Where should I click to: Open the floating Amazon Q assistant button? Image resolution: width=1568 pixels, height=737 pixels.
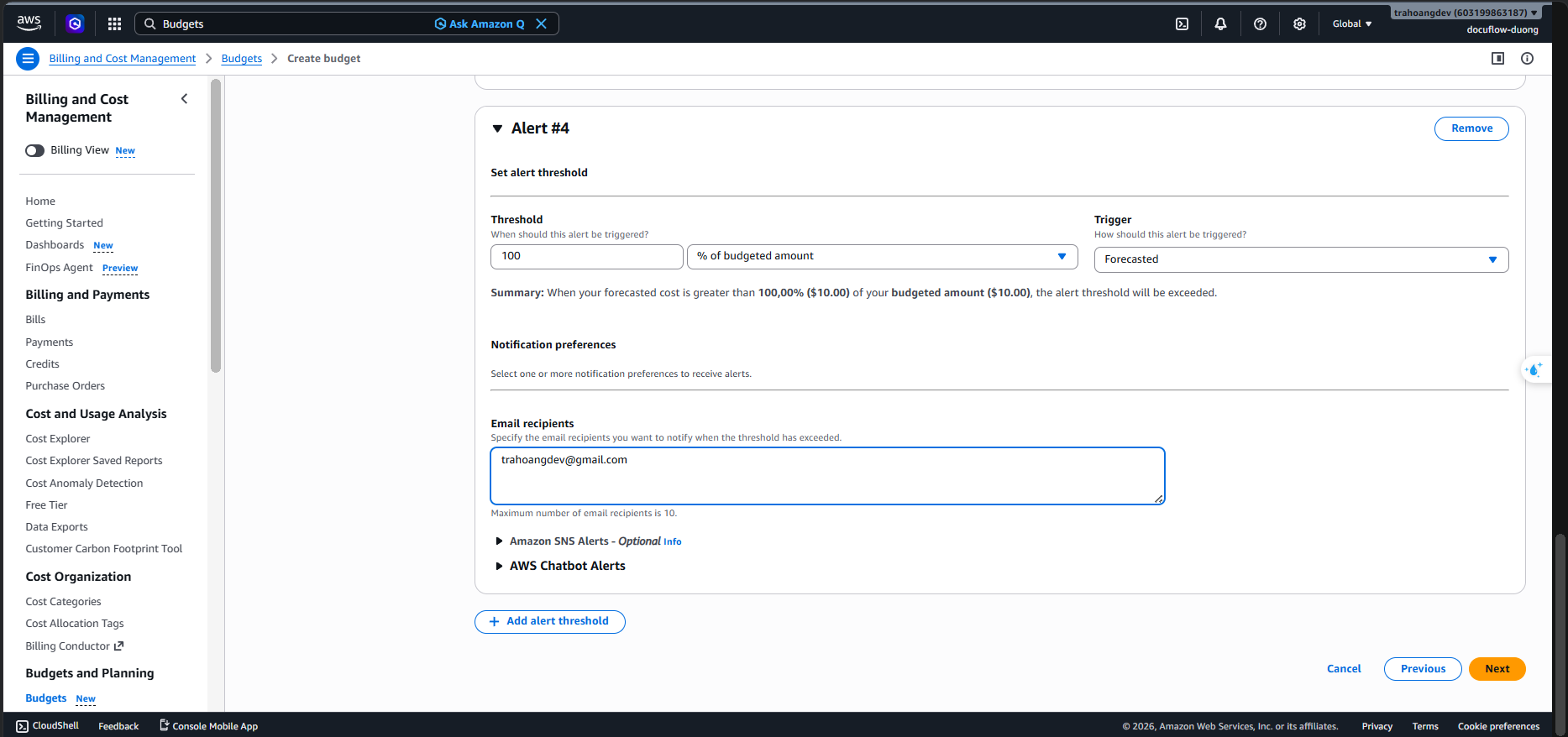pyautogui.click(x=1534, y=369)
